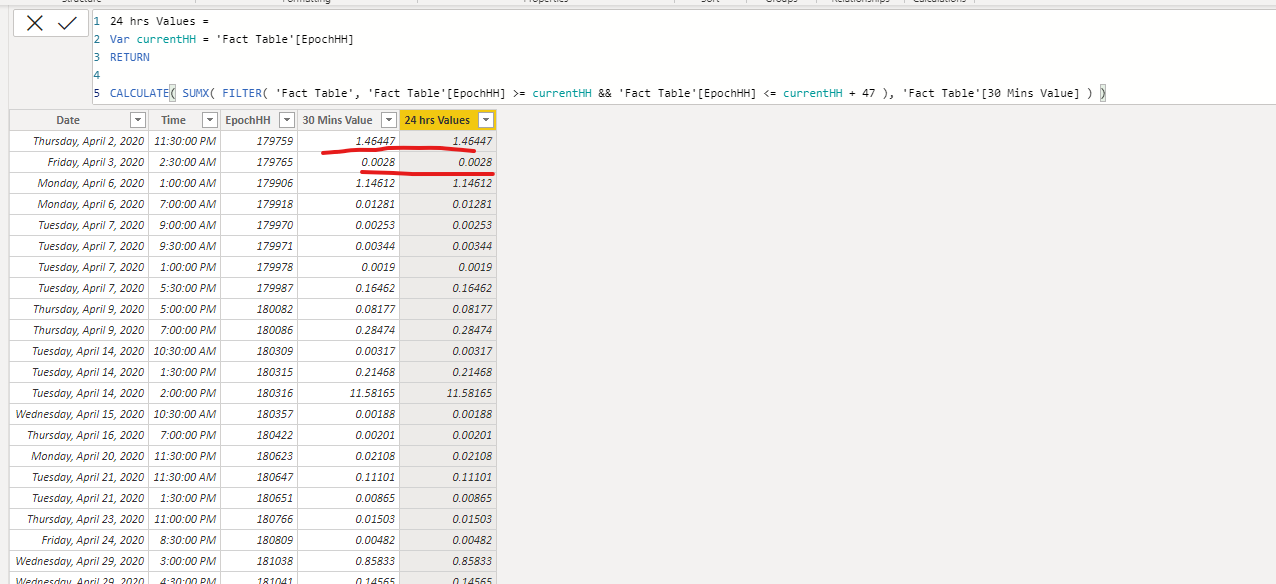This screenshot has width=1276, height=584.
Task: Click into the DAX formula editor line 5
Action: click(608, 93)
